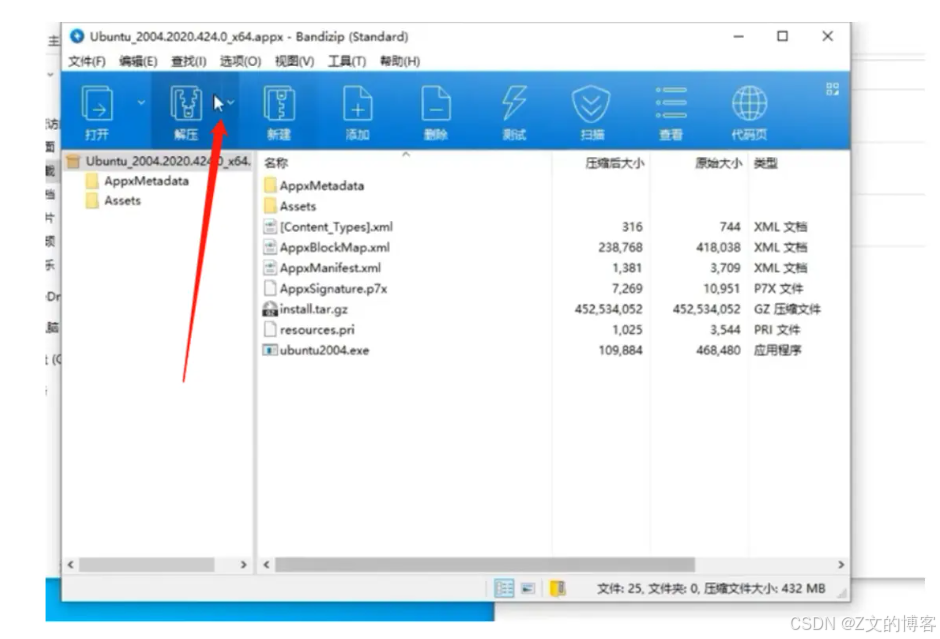
Task: Open the 查看 view toolbar icon
Action: [671, 113]
